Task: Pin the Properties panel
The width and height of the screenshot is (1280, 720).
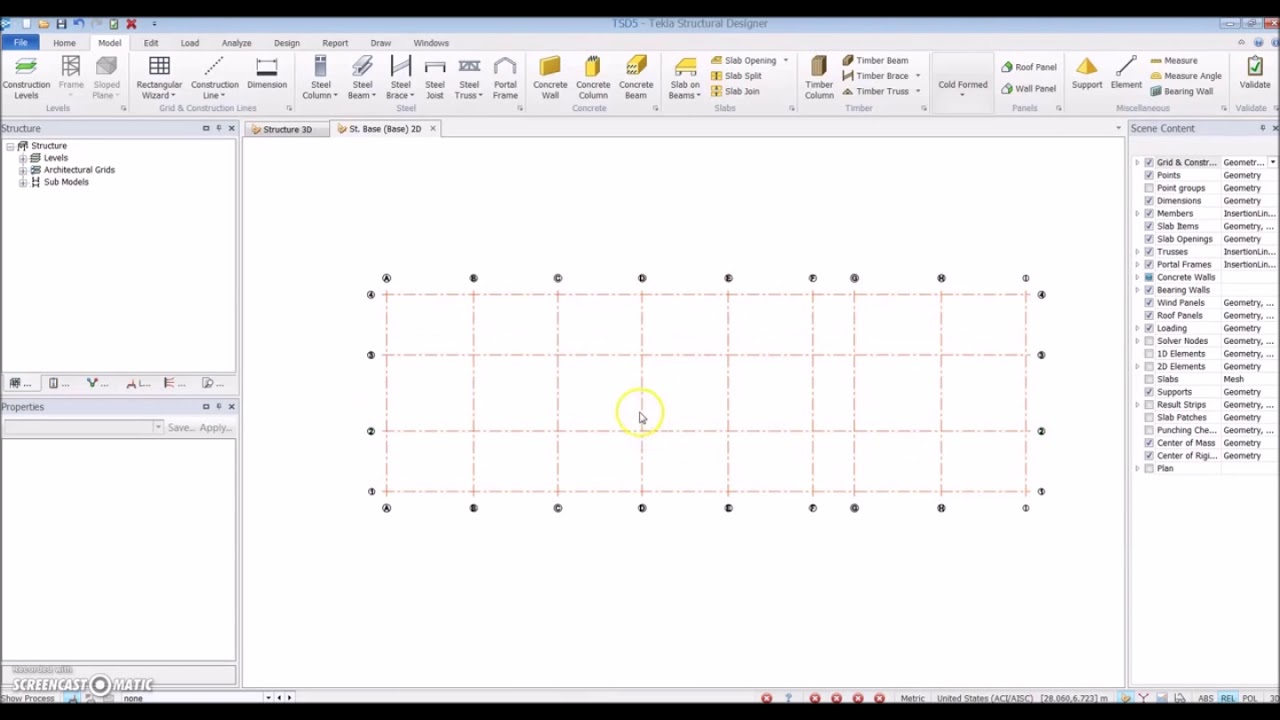Action: coord(218,407)
